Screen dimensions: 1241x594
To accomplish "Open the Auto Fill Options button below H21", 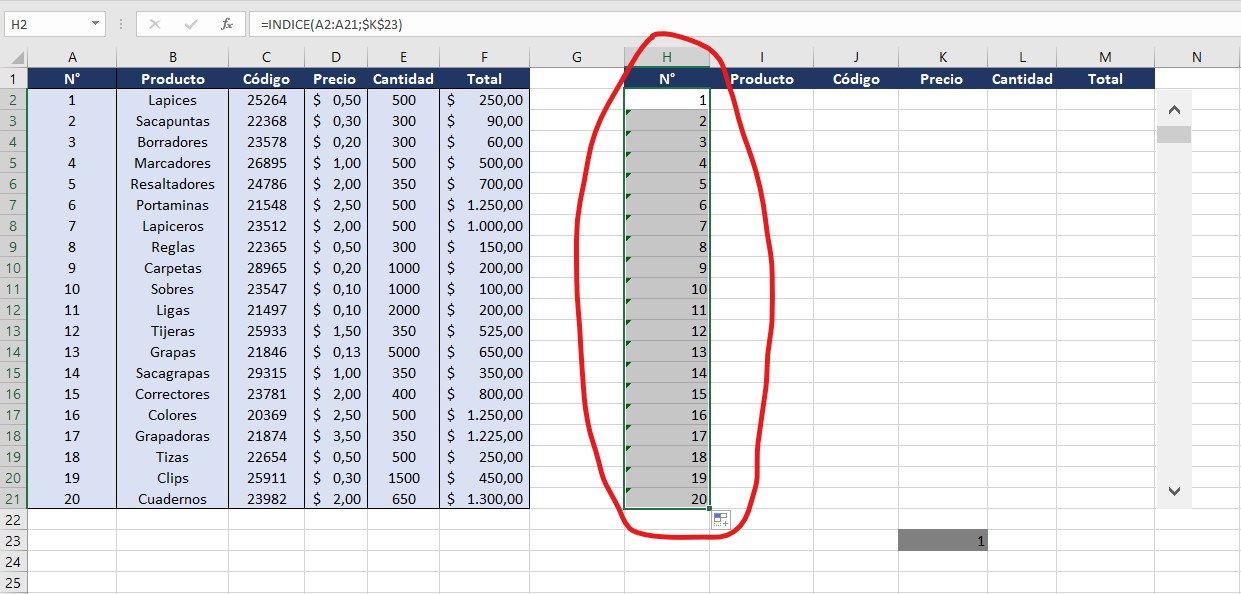I will coord(721,519).
